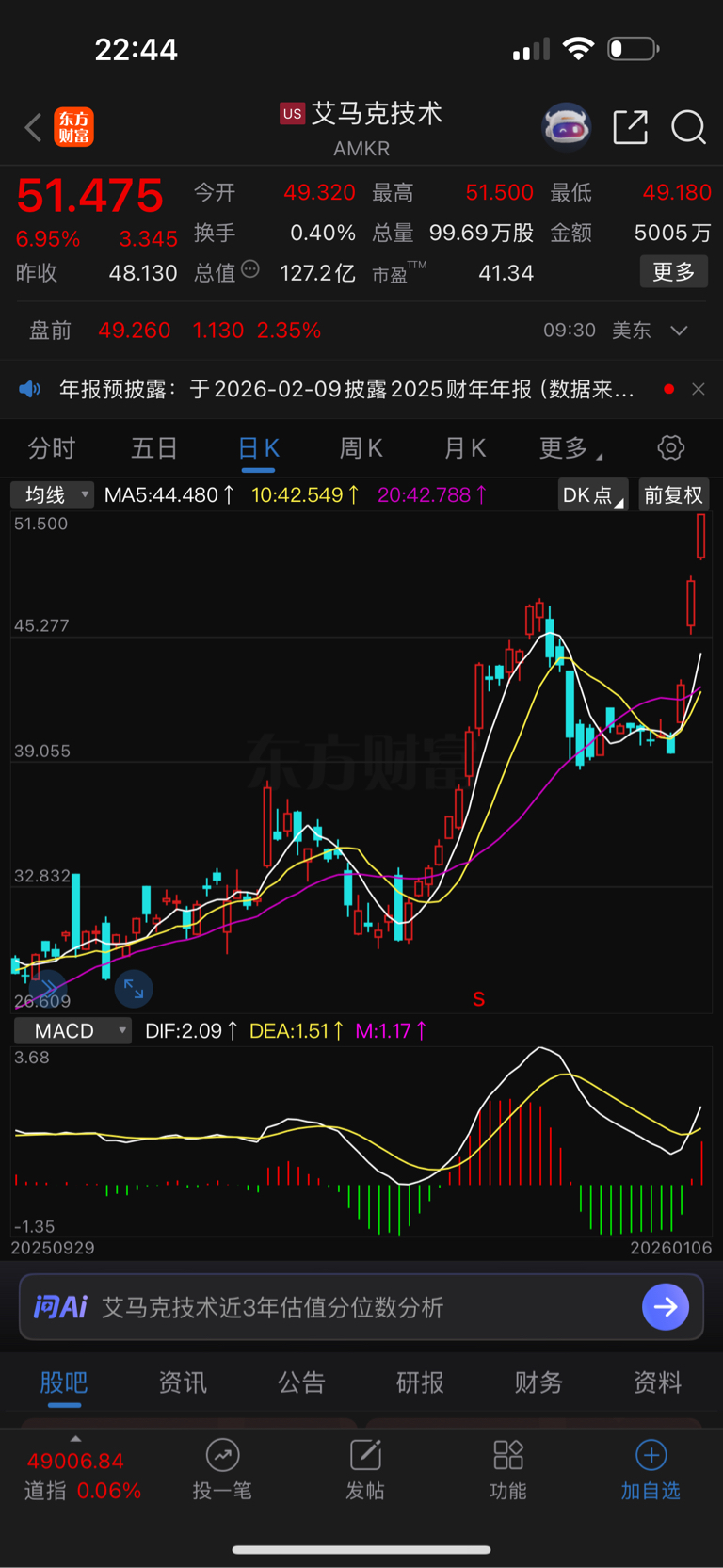Tap the 年报预披露 announcement text
The height and width of the screenshot is (1568, 723).
345,389
